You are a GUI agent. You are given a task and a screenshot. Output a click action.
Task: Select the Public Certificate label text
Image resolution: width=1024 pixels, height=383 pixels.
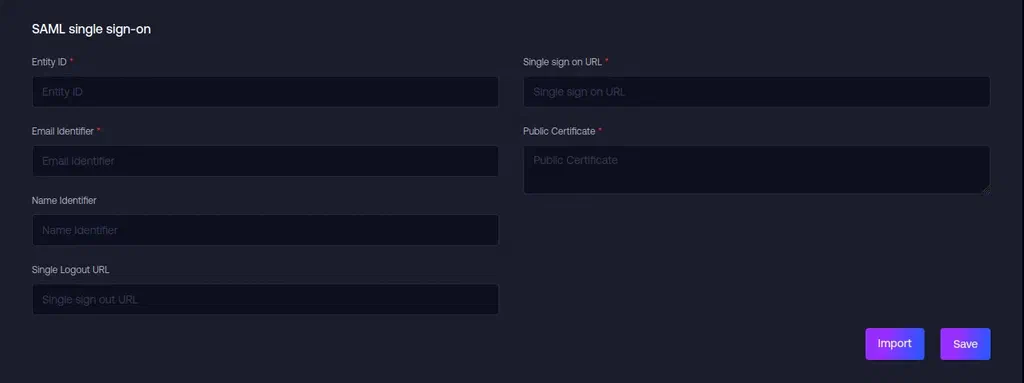click(x=559, y=131)
